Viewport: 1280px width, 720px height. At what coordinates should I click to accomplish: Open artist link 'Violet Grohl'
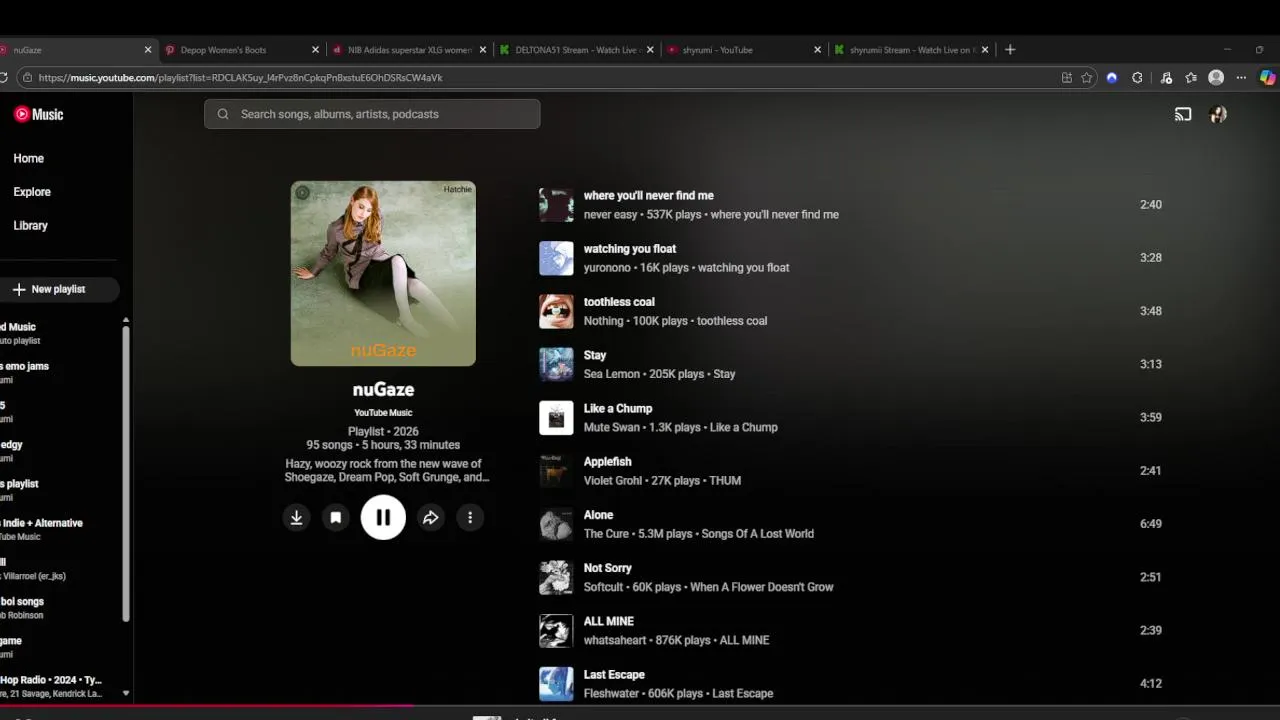click(613, 481)
